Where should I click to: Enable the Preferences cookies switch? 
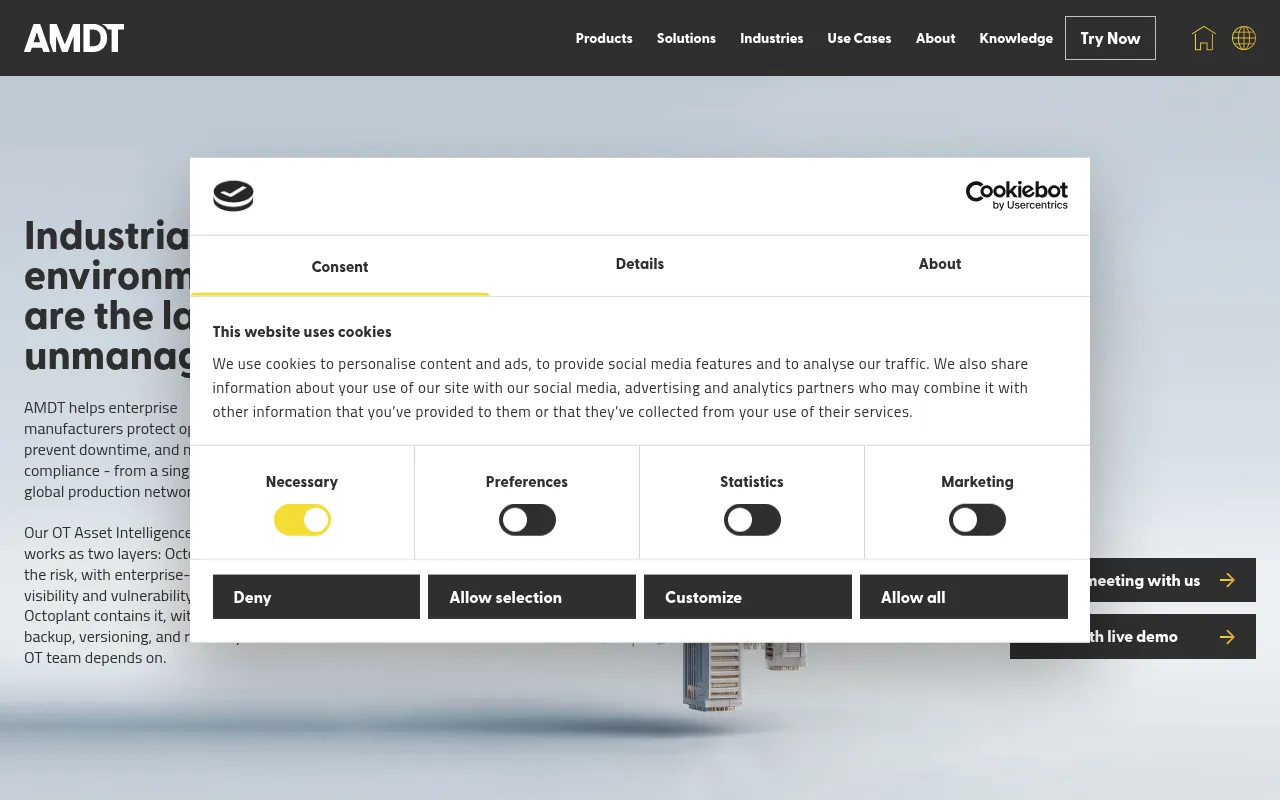point(527,520)
